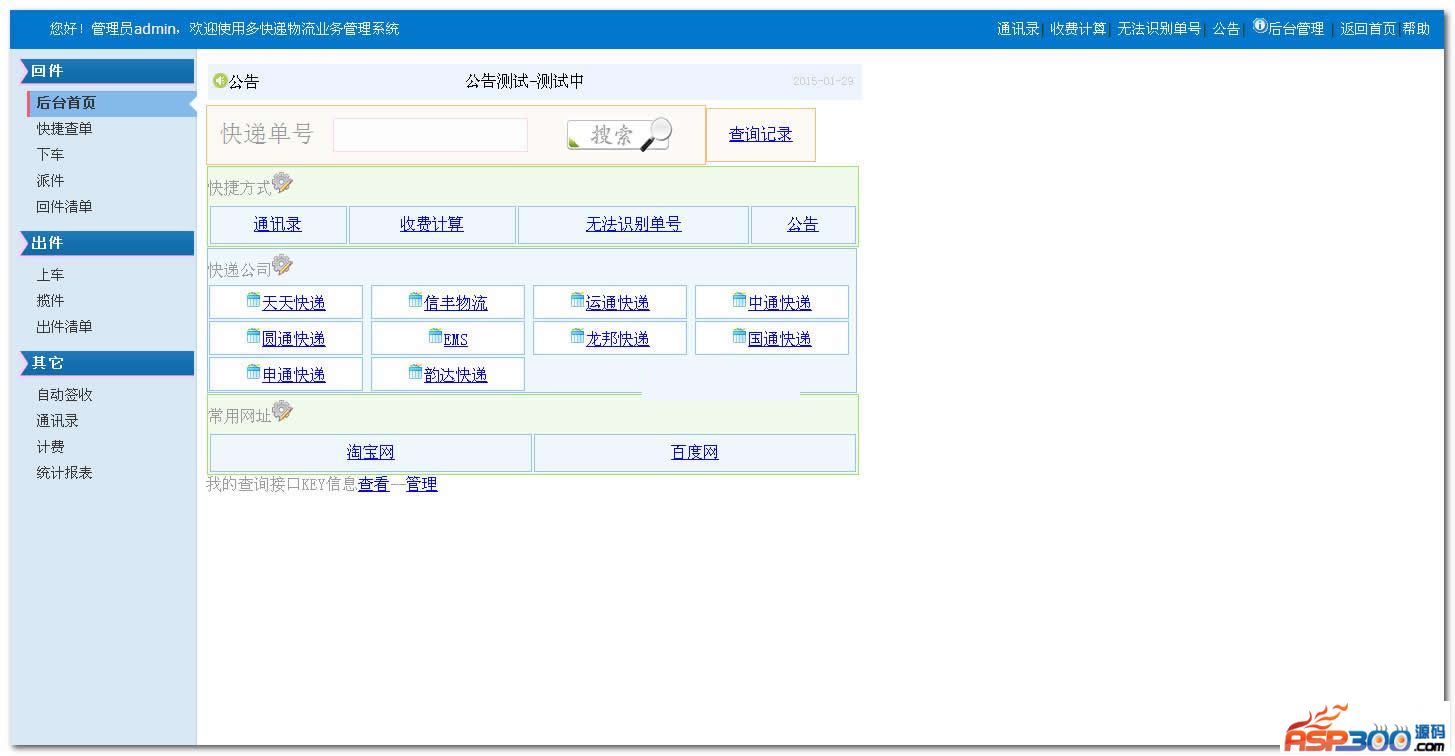Click the icon before 国通快递
The height and width of the screenshot is (756, 1455).
[x=740, y=337]
